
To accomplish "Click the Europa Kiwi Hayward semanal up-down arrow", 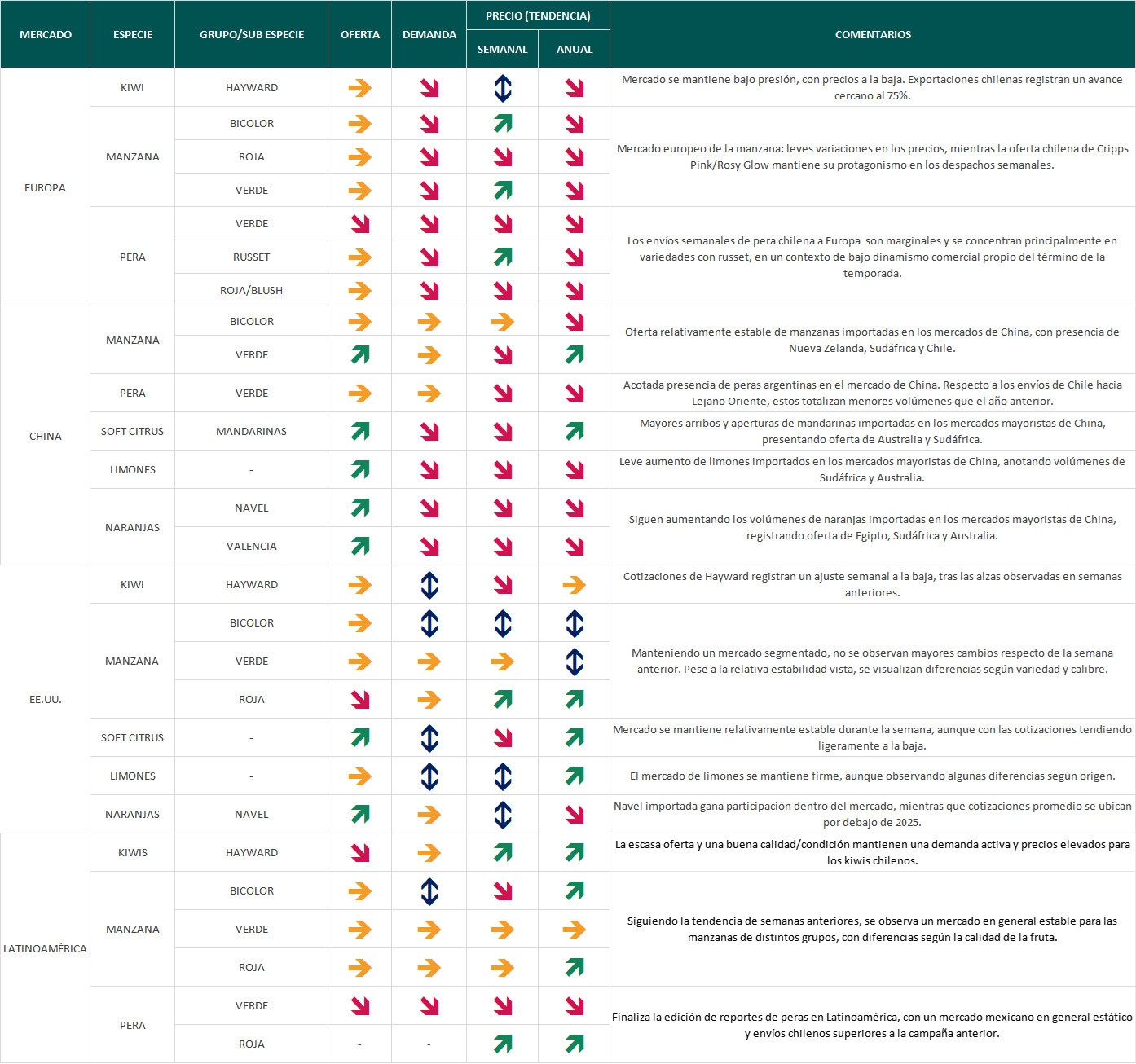I will [x=503, y=88].
